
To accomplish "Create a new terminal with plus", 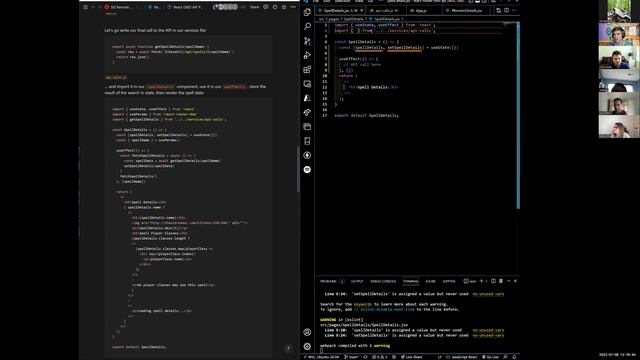I will click(x=481, y=281).
